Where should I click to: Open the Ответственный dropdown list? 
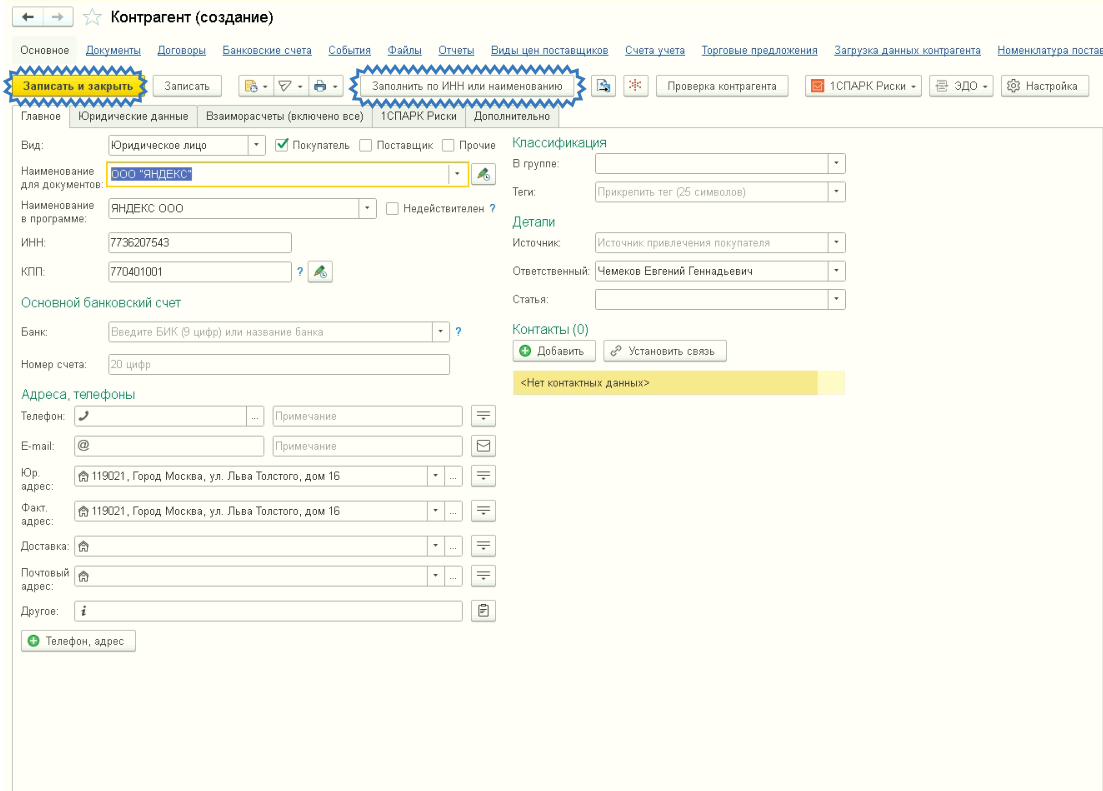[x=836, y=271]
